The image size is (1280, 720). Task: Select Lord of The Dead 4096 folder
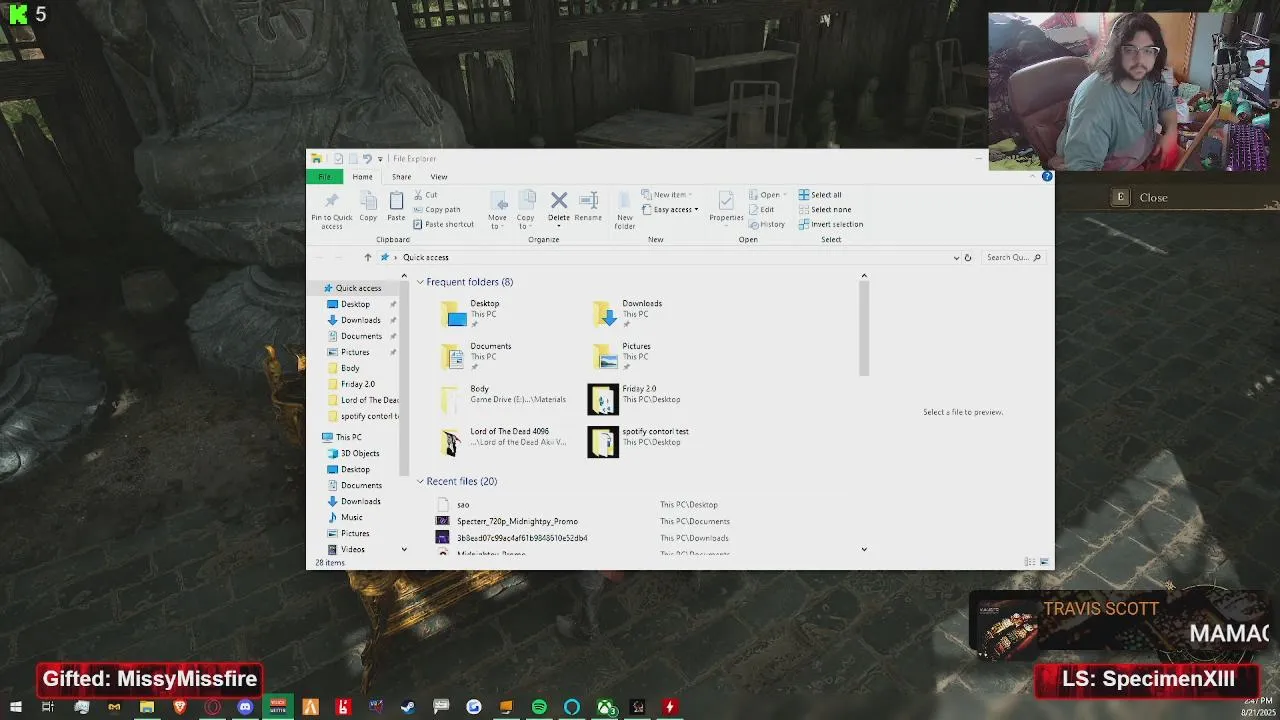pos(503,441)
